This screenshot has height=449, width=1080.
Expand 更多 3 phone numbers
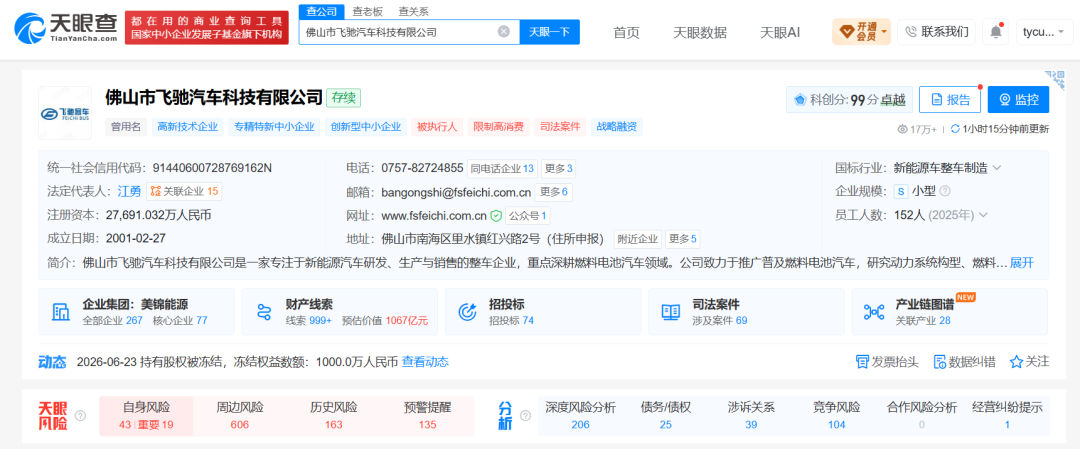(558, 168)
